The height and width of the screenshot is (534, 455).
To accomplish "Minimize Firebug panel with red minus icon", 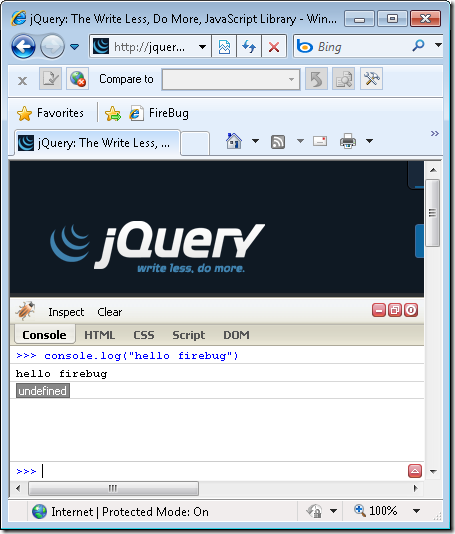I will tap(379, 310).
